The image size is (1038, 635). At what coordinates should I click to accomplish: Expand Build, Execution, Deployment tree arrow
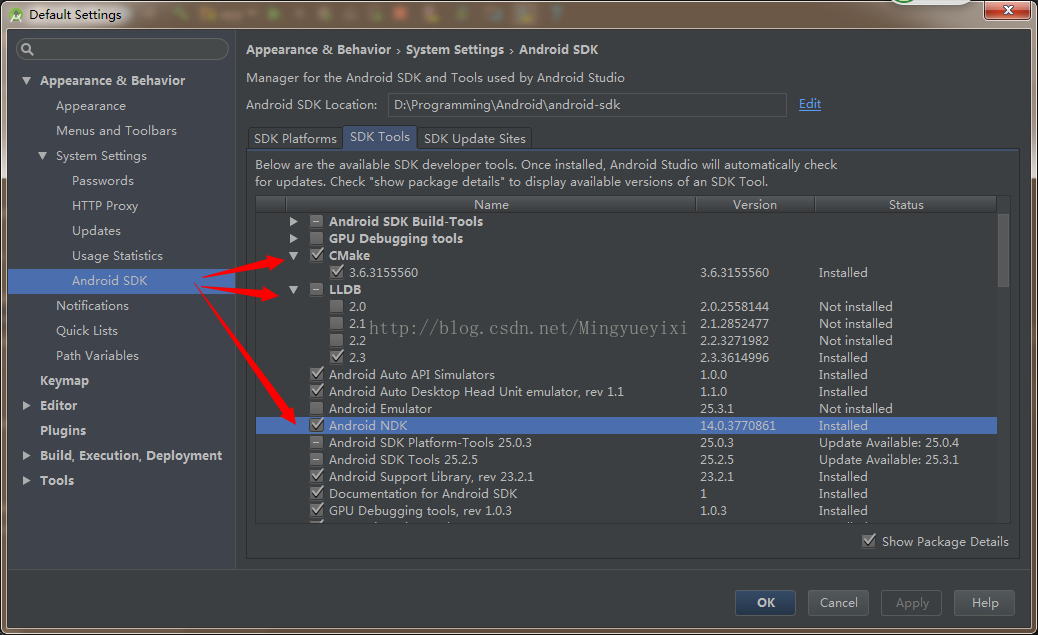point(26,456)
